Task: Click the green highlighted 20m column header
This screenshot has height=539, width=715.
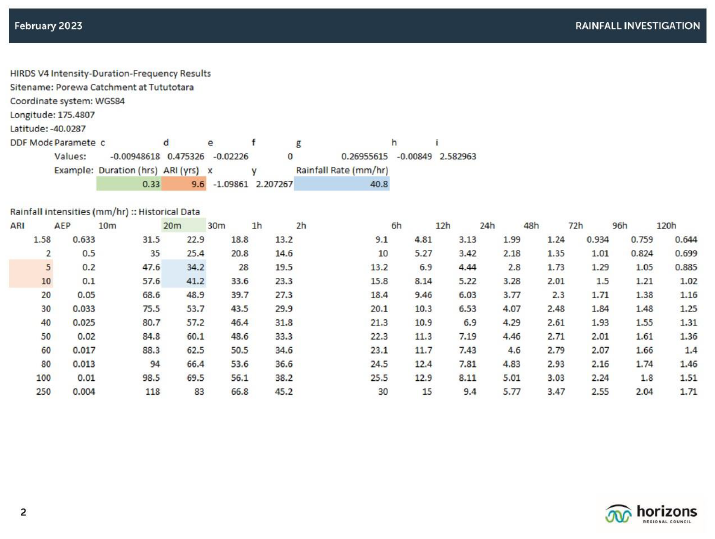Action: pos(172,226)
